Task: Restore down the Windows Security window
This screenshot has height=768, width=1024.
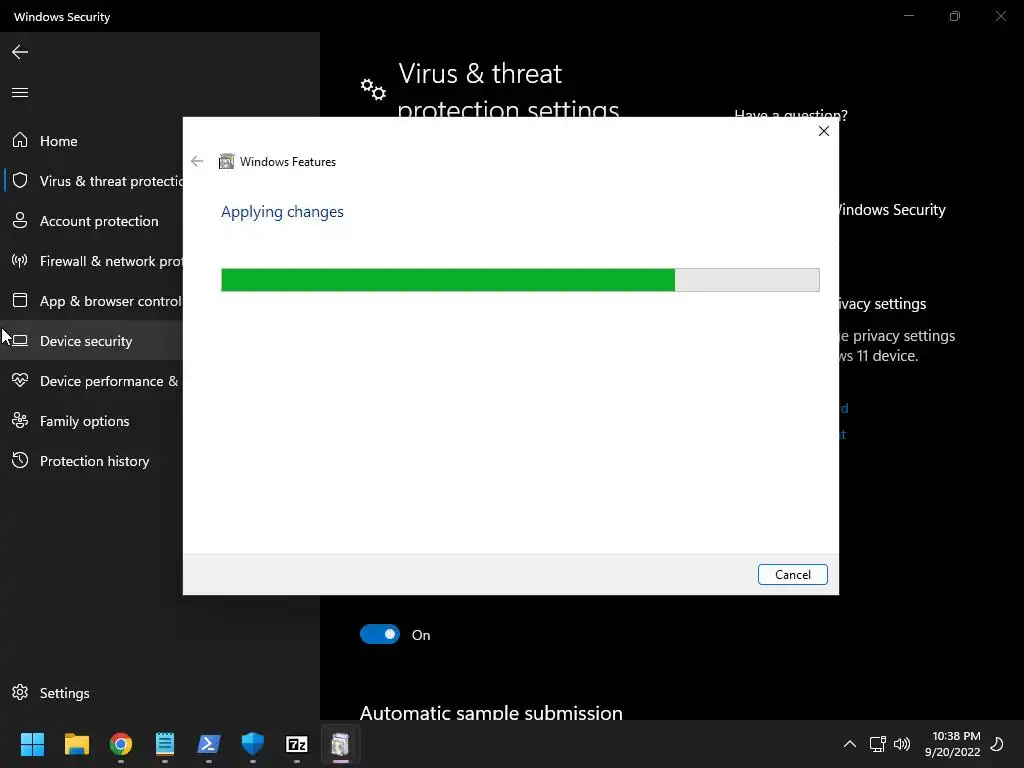Action: pos(955,16)
